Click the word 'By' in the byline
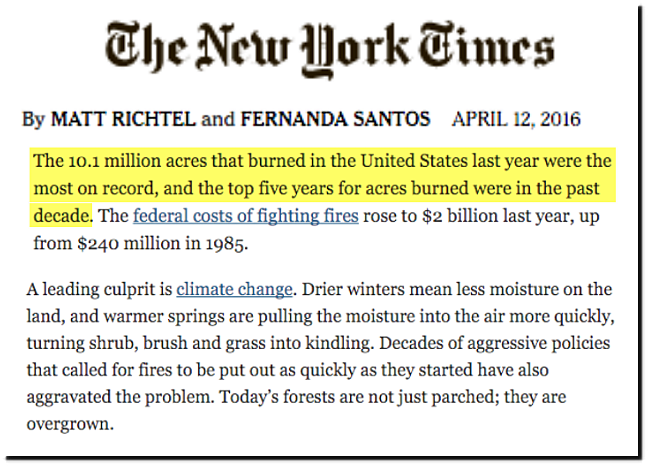 [x=33, y=120]
